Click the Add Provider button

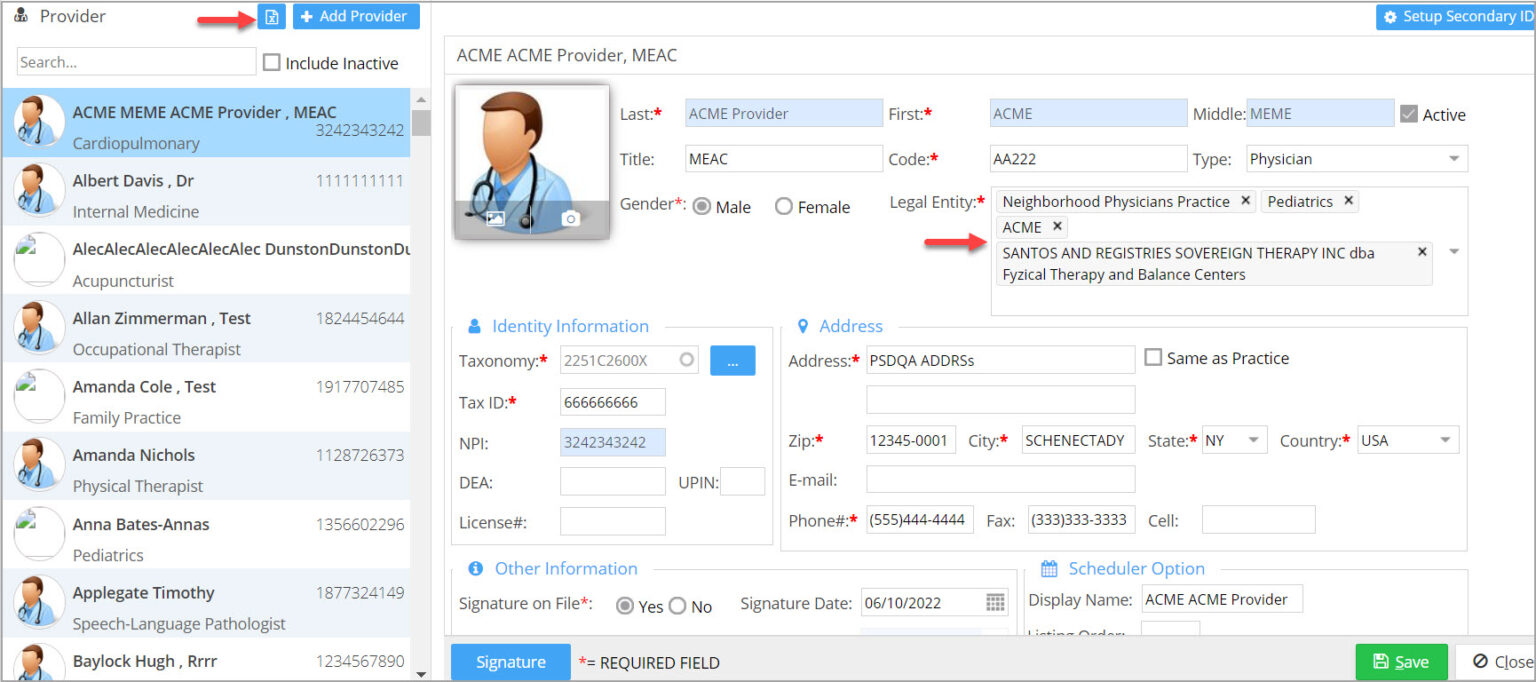click(x=356, y=16)
